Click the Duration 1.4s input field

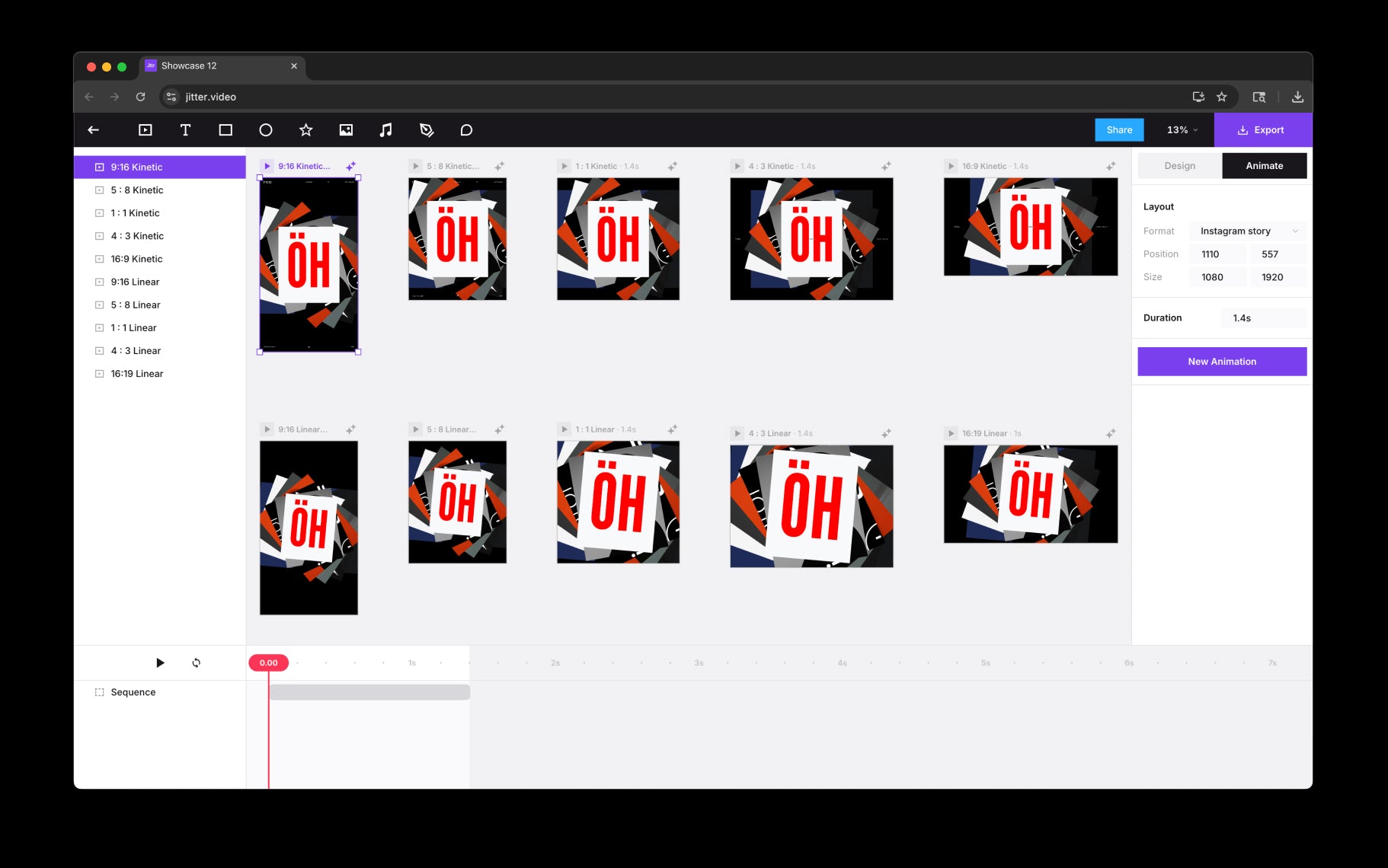1263,318
